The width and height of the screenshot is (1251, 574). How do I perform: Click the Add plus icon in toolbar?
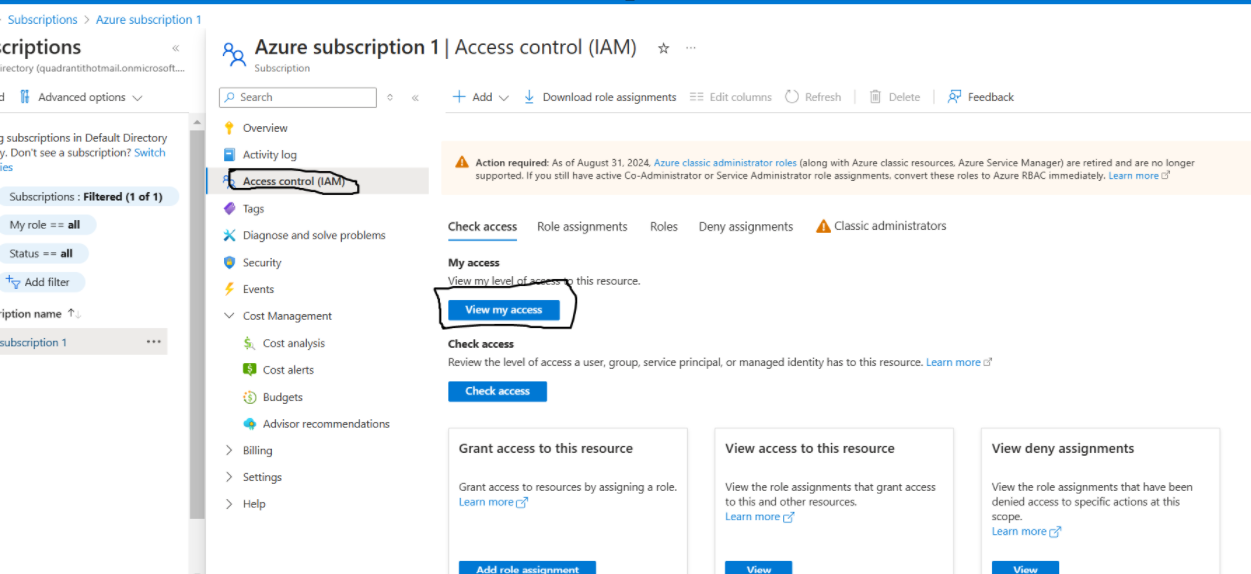point(459,97)
